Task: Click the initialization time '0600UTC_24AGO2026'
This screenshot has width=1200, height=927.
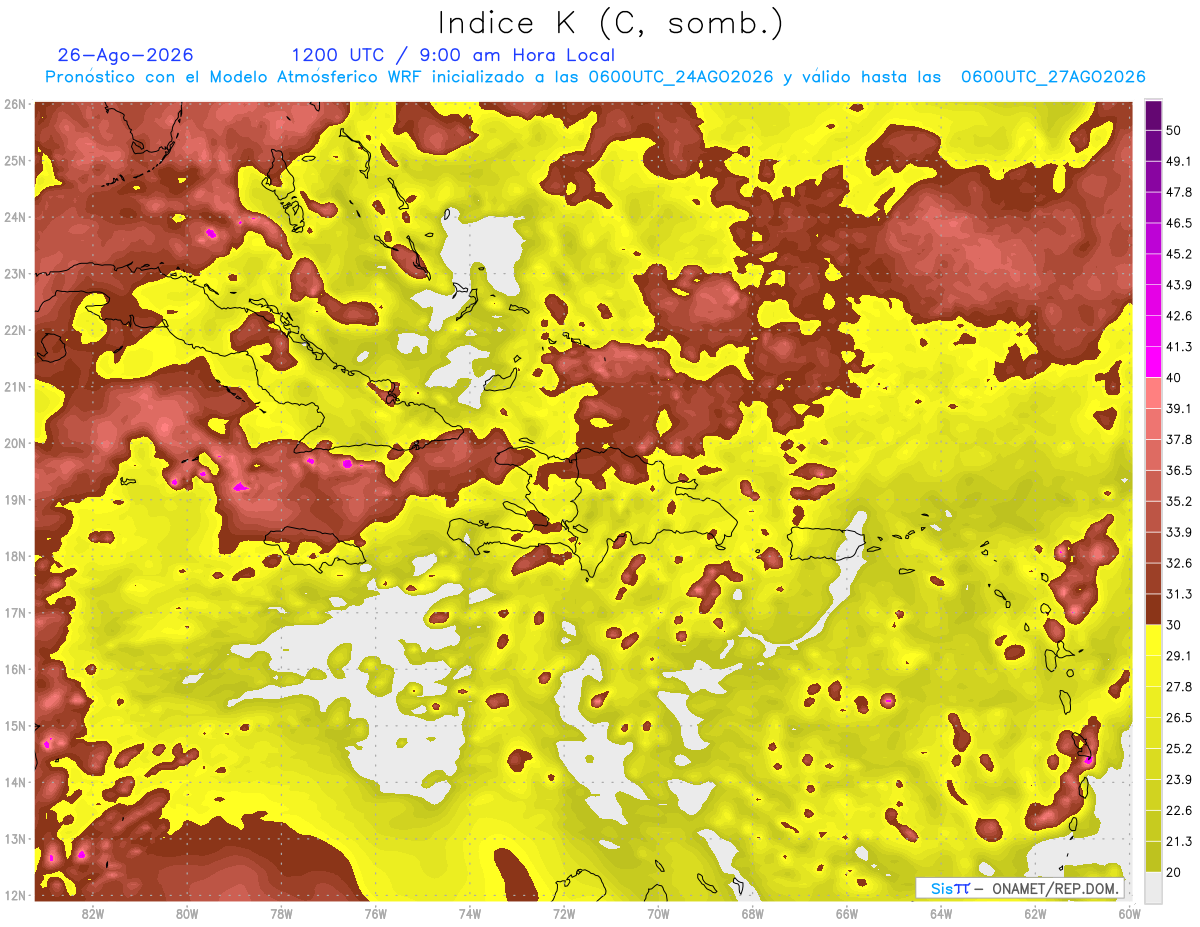Action: pyautogui.click(x=681, y=77)
